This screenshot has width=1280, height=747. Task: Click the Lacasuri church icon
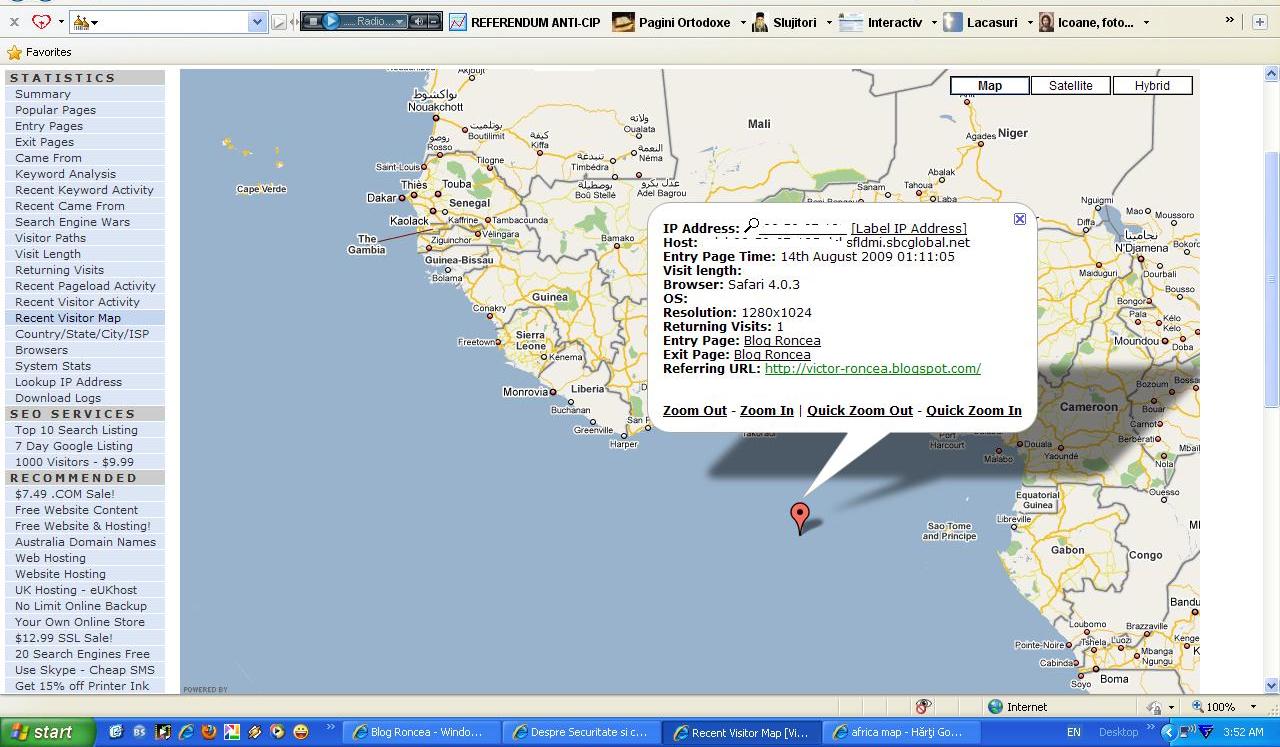click(952, 22)
